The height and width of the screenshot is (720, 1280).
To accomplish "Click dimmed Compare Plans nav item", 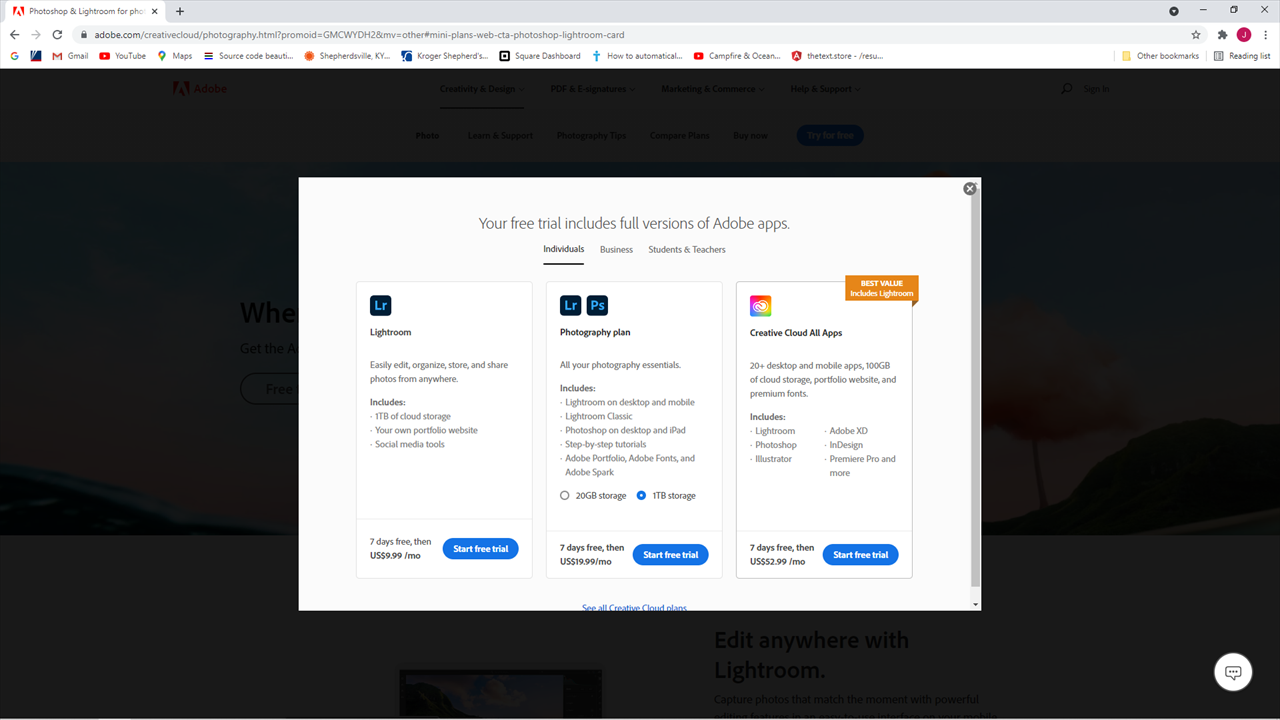I will [x=679, y=136].
